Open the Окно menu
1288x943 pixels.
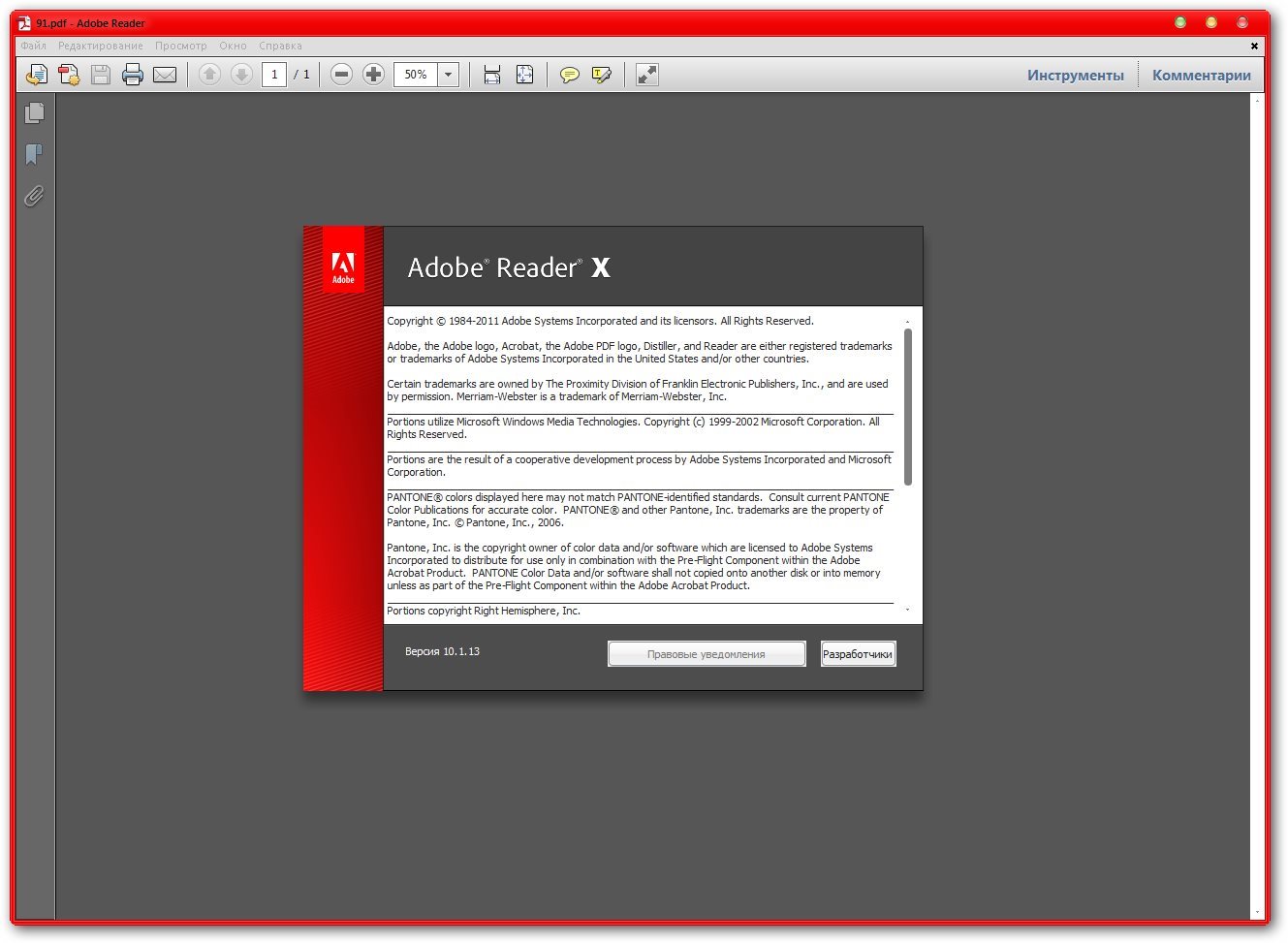pyautogui.click(x=233, y=46)
